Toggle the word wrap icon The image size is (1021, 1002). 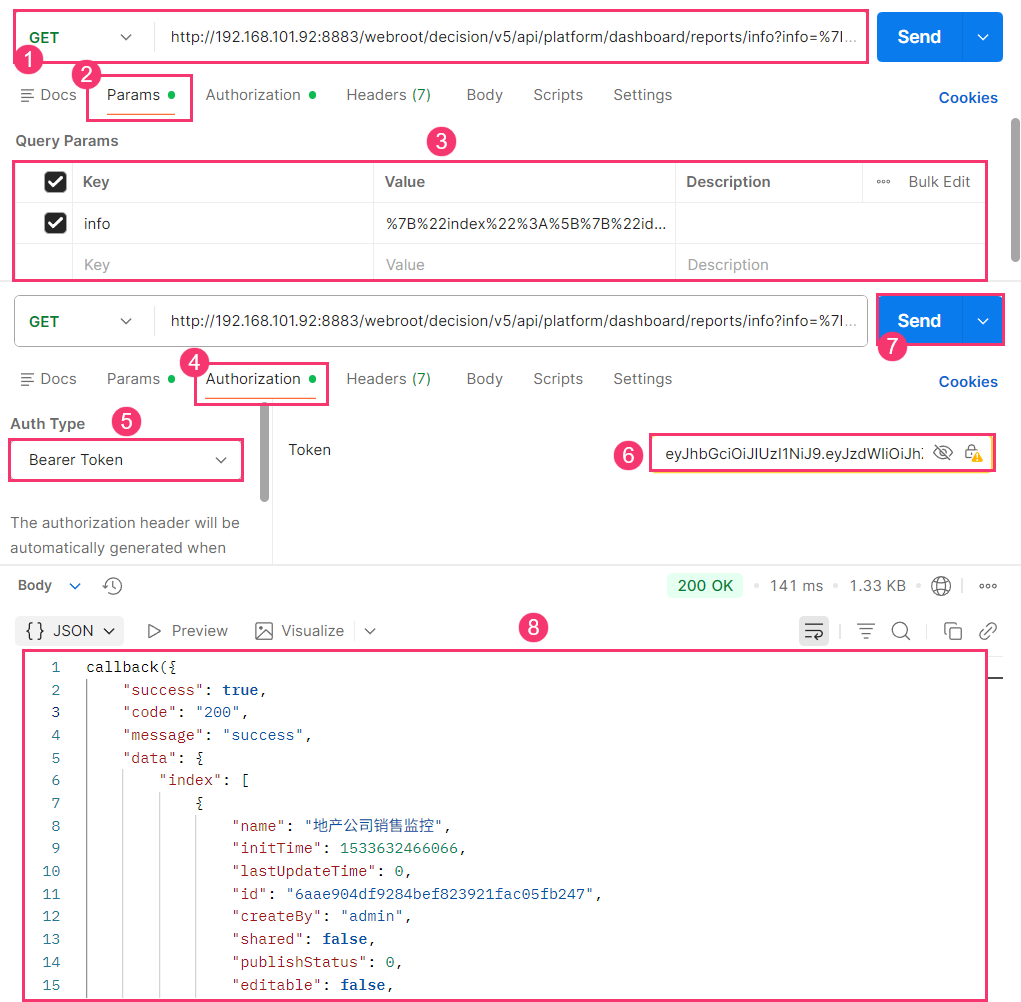(814, 631)
